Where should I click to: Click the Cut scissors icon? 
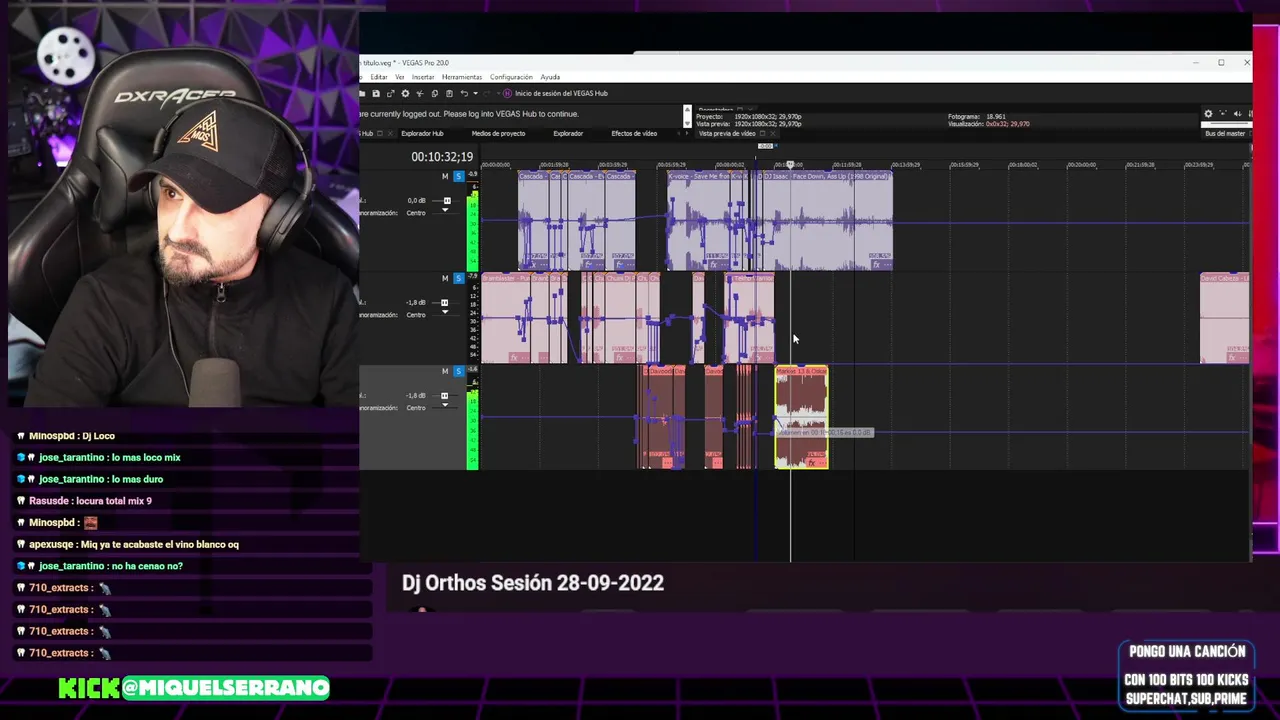click(x=420, y=93)
